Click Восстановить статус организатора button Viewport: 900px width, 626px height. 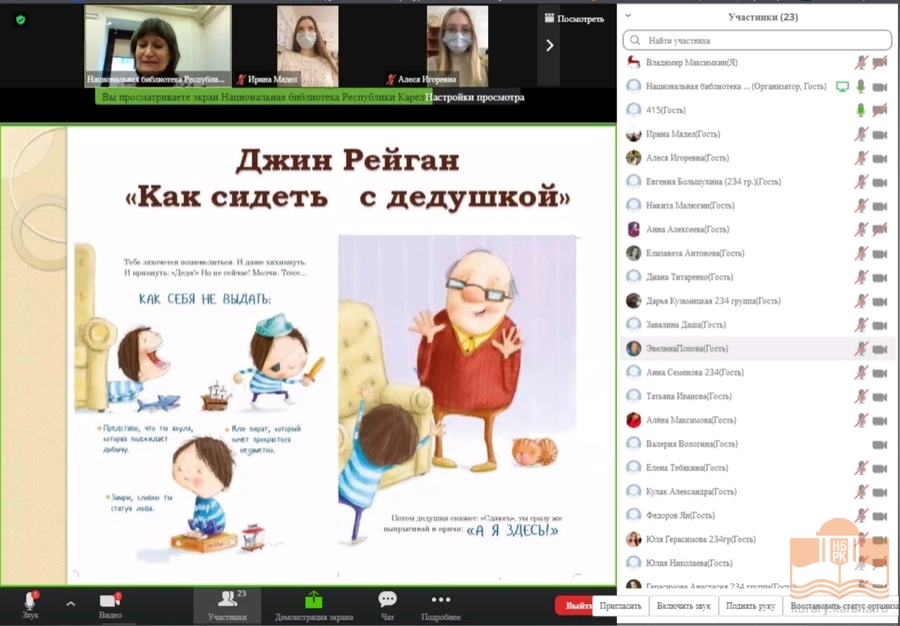[842, 606]
